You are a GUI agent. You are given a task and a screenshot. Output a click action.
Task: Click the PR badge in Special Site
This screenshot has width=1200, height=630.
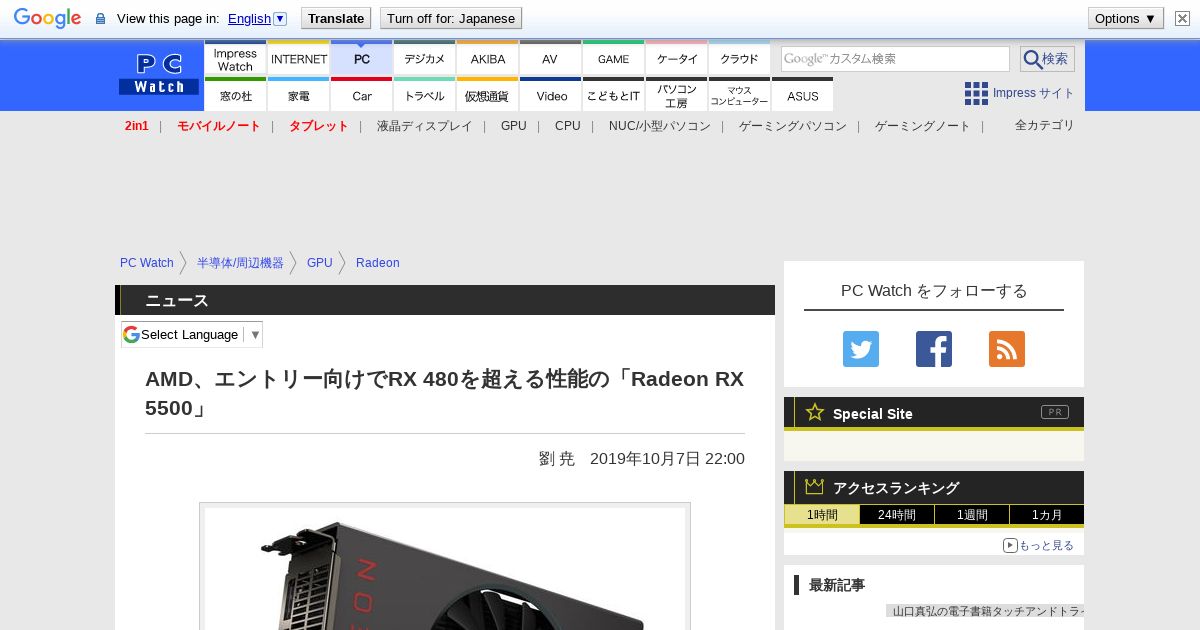pyautogui.click(x=1055, y=412)
